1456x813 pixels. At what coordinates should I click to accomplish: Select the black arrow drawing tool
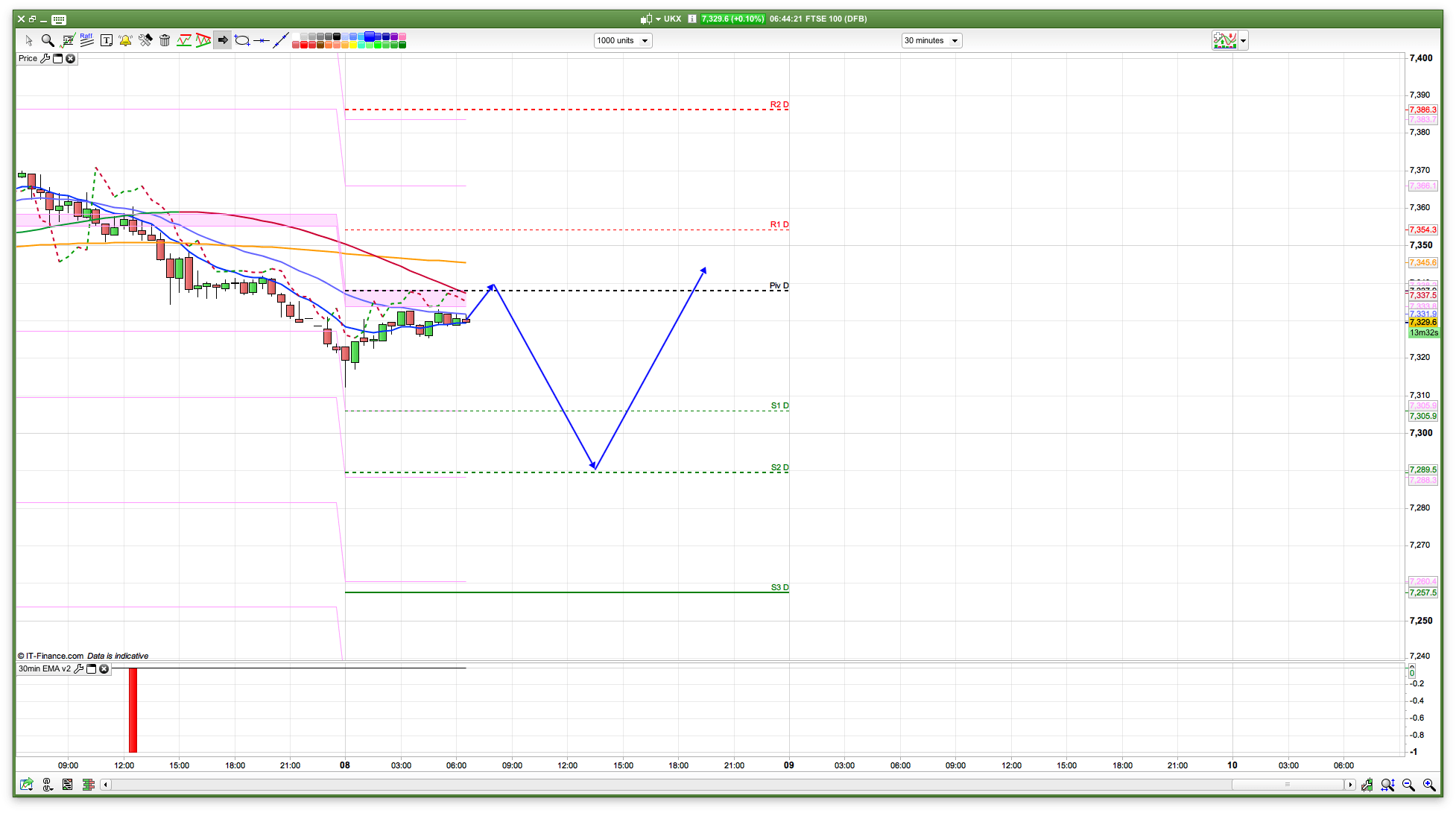point(222,40)
